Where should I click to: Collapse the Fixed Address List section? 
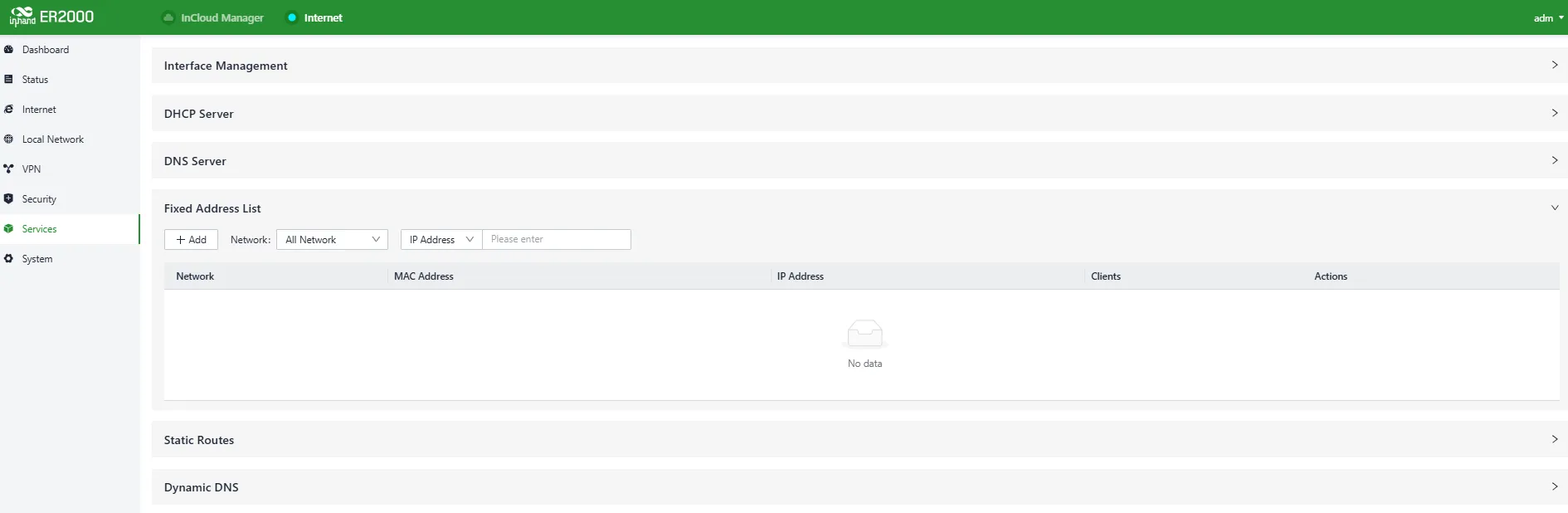click(1554, 208)
